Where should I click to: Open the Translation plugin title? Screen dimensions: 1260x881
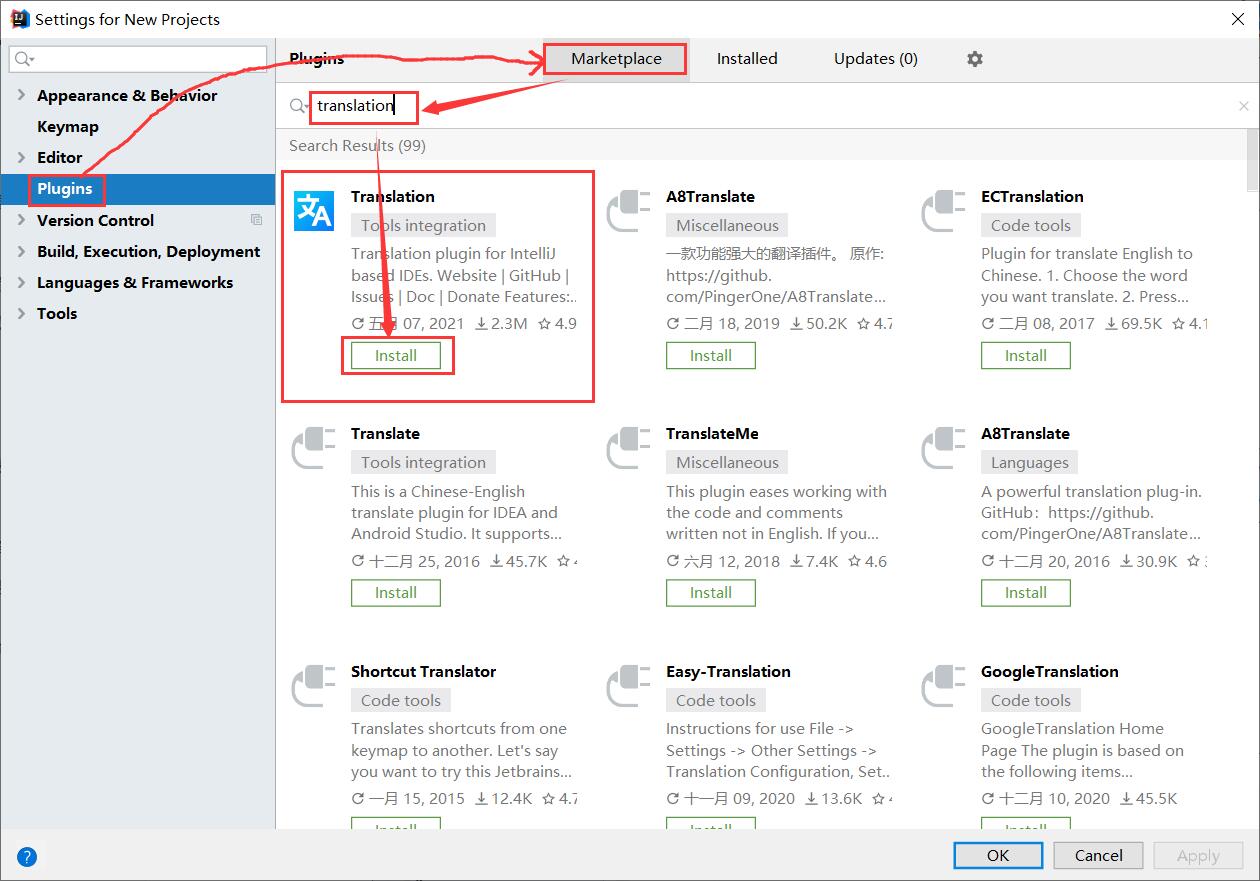coord(393,196)
